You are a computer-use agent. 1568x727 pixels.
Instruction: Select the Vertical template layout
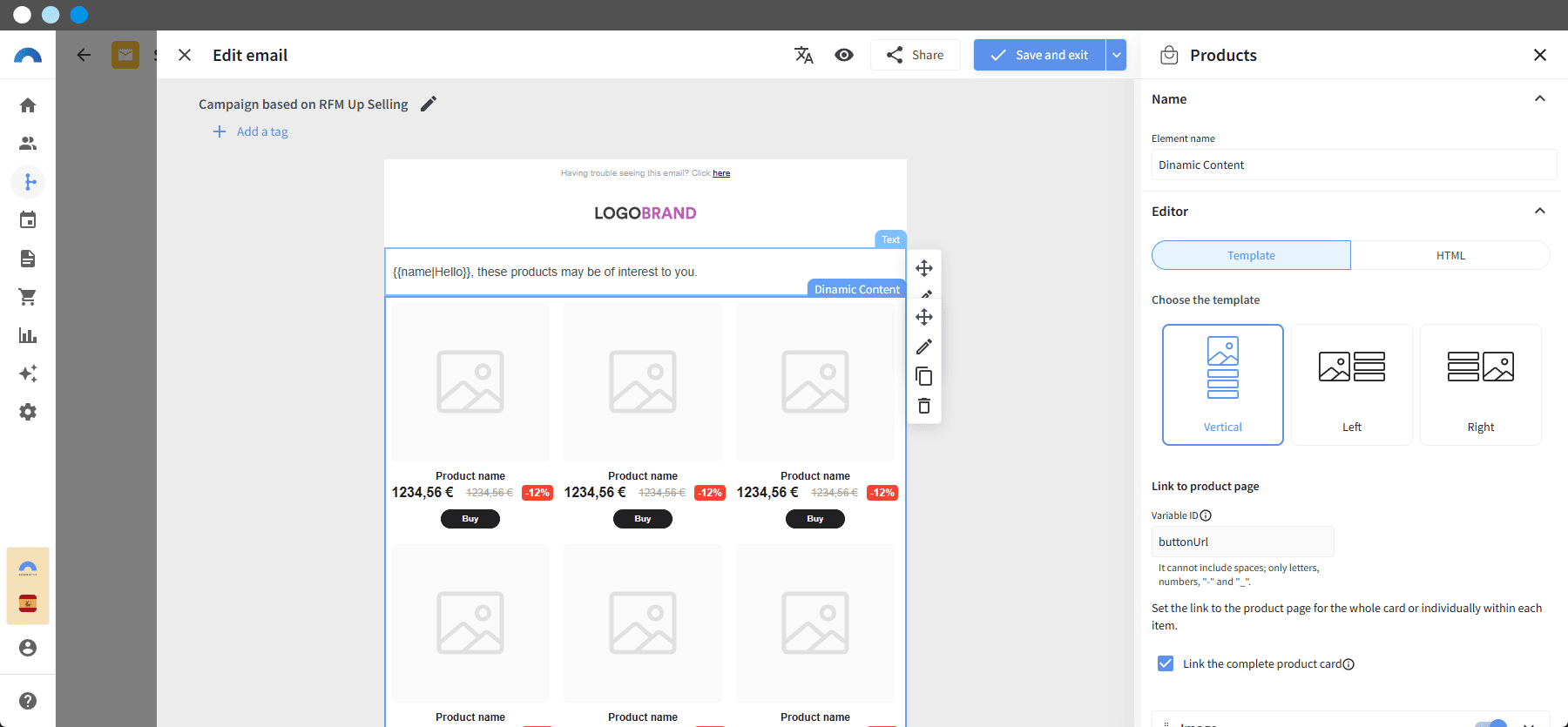1223,385
